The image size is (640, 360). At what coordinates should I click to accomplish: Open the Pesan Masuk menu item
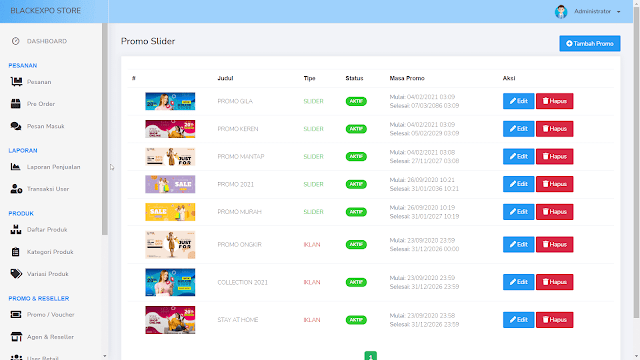[x=46, y=126]
